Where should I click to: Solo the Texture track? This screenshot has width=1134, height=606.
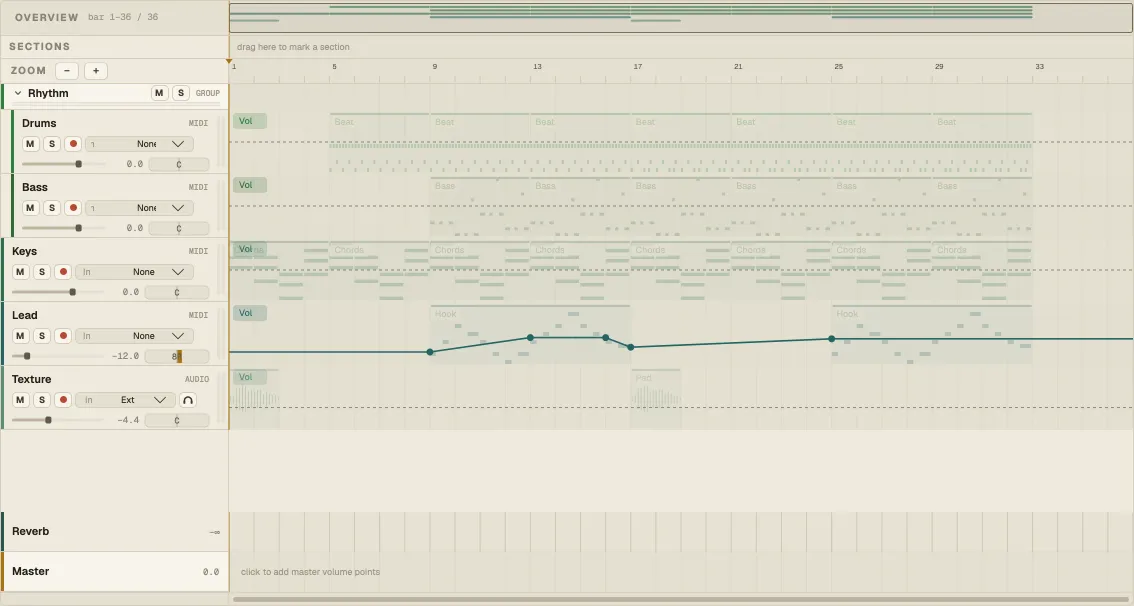[41, 400]
